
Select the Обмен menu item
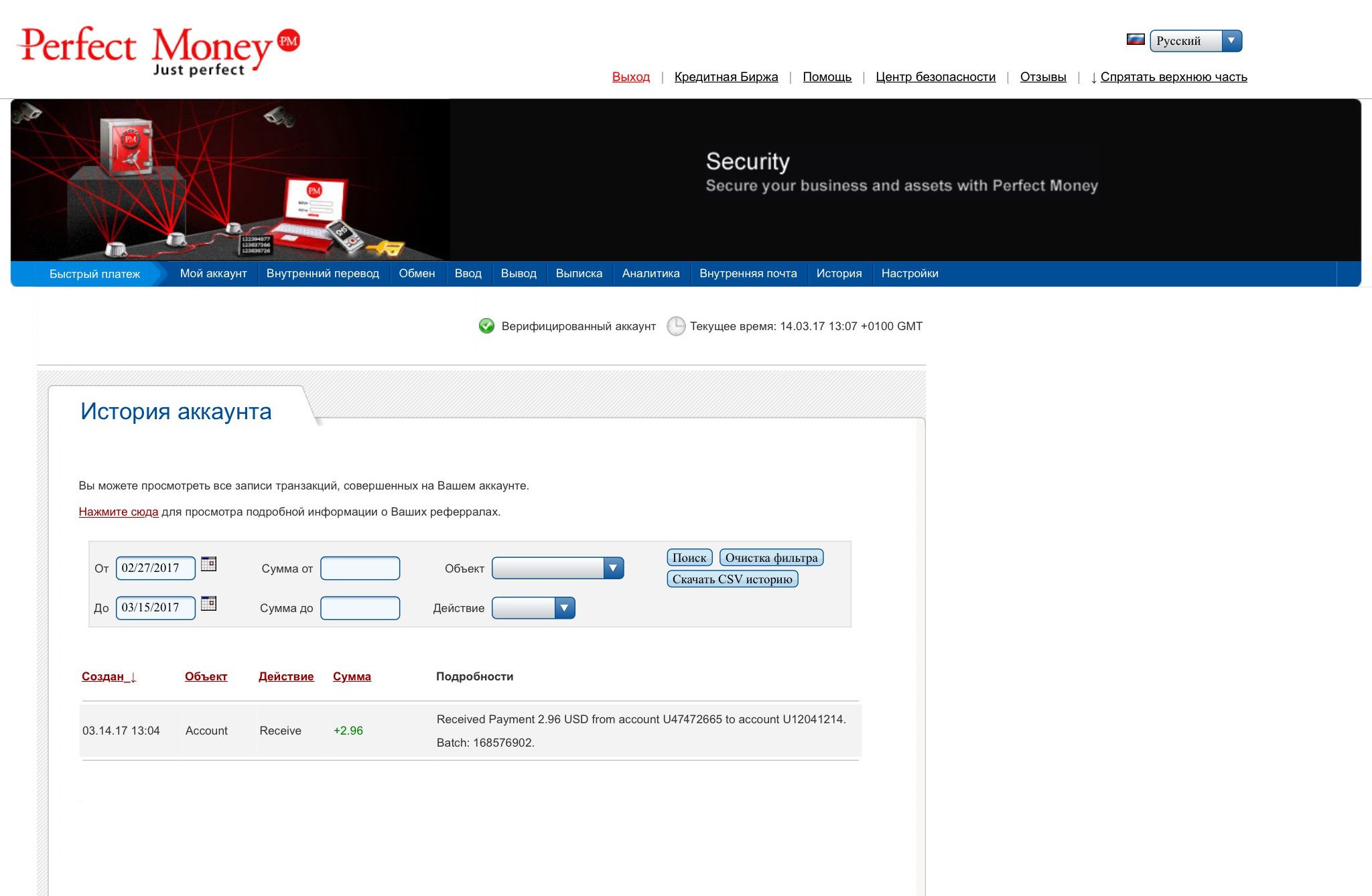pos(417,273)
